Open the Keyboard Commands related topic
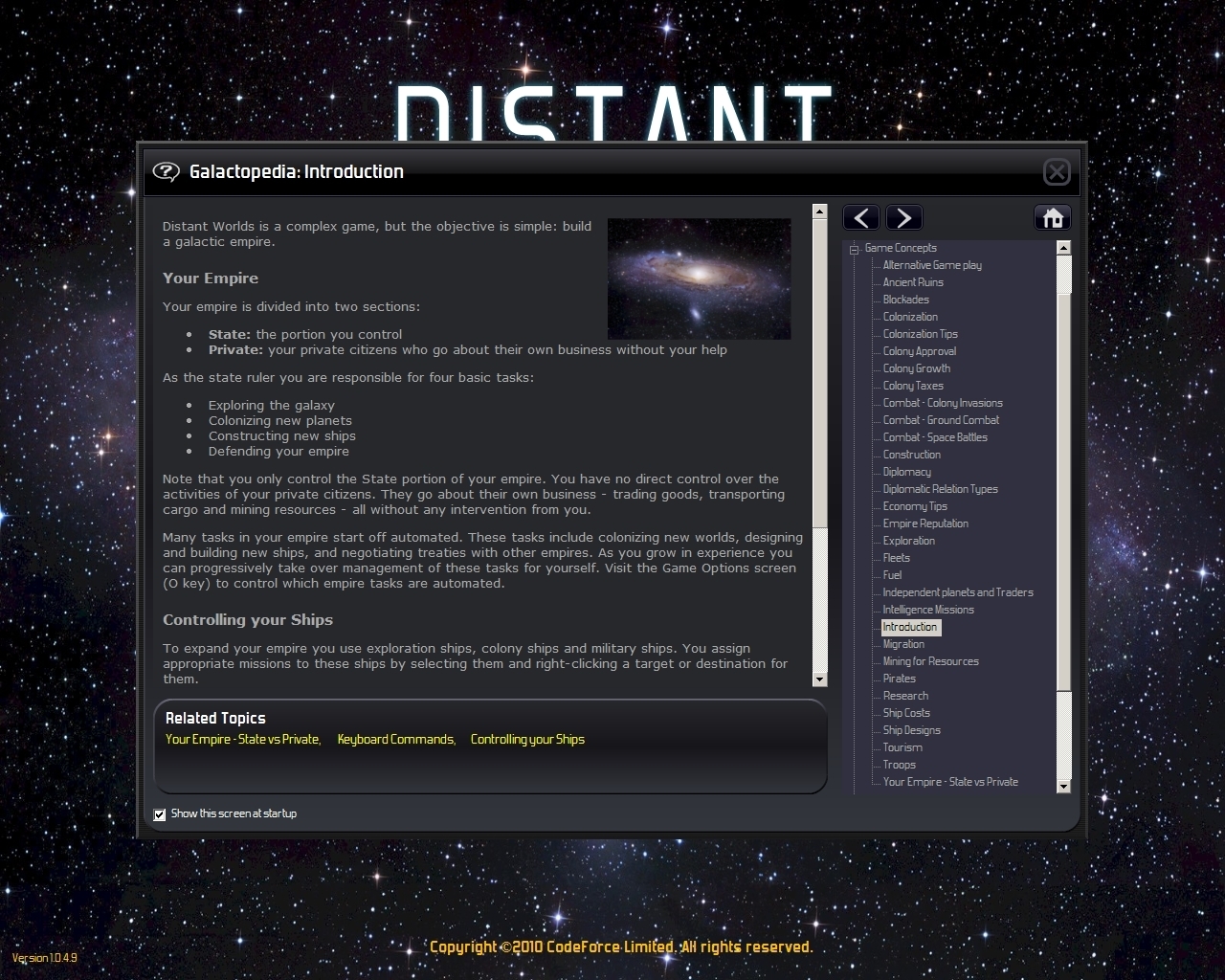1225x980 pixels. tap(395, 740)
